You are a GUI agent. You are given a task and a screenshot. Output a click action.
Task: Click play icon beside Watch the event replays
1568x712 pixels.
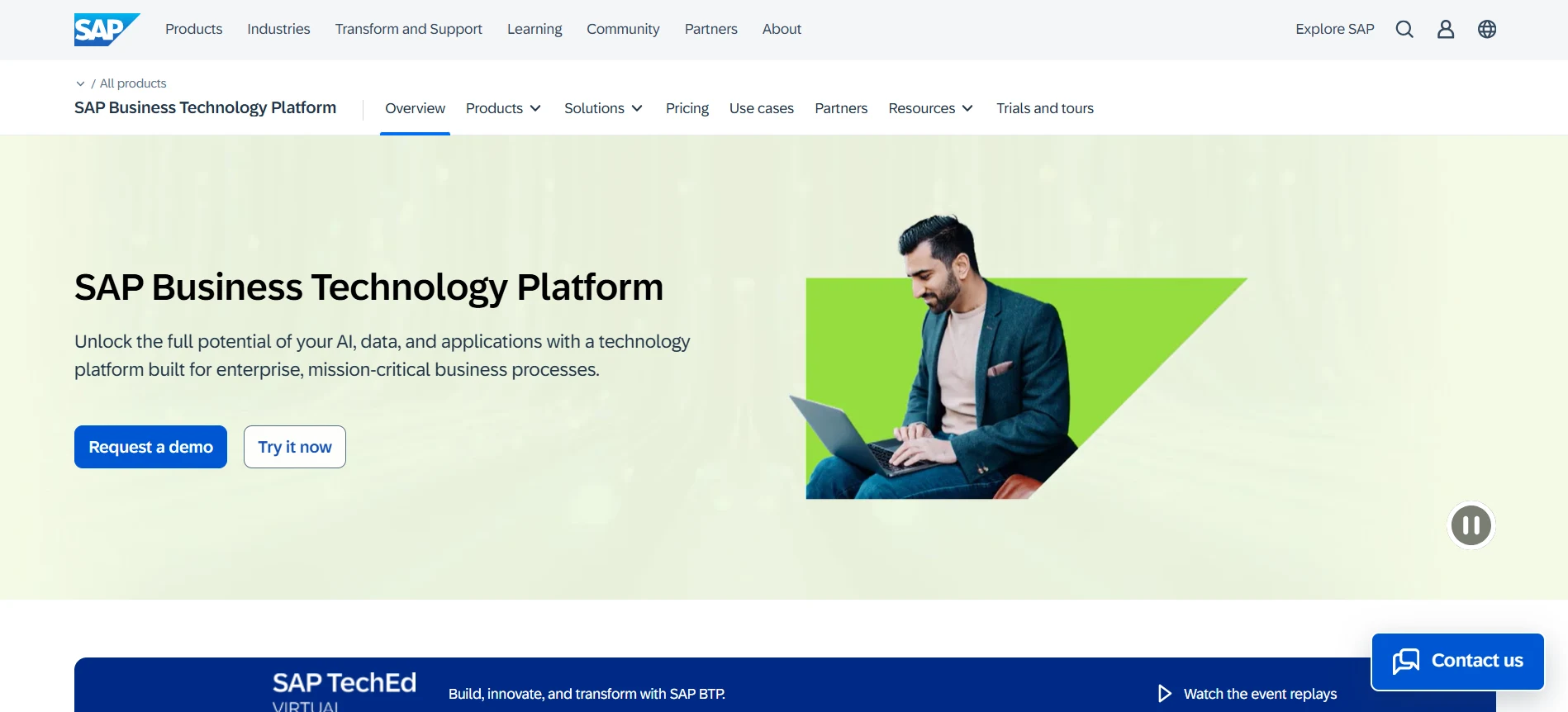[1165, 694]
